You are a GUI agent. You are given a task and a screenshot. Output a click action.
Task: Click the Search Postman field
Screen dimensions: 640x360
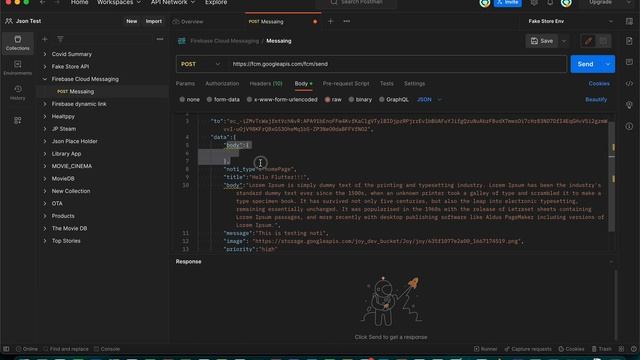[x=356, y=2]
